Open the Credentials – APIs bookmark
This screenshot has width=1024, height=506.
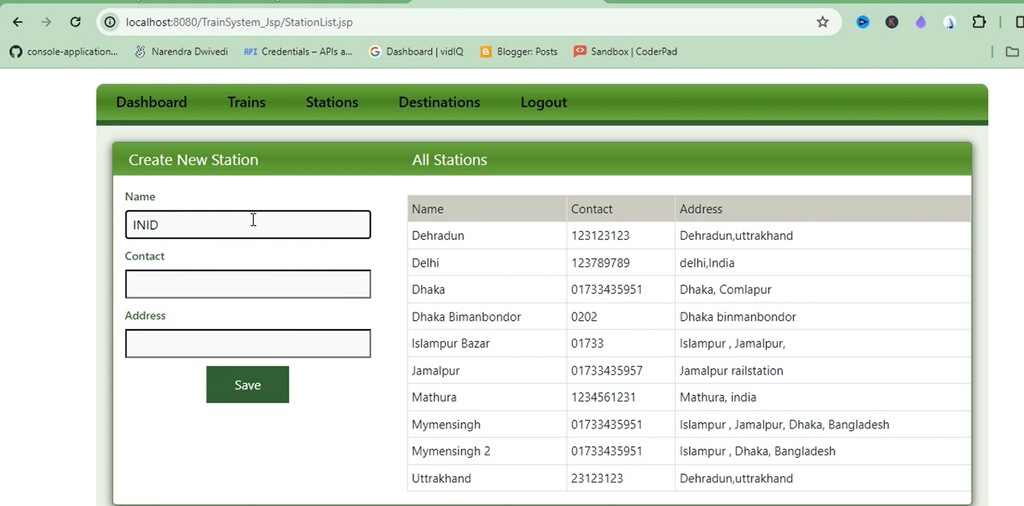tap(298, 52)
